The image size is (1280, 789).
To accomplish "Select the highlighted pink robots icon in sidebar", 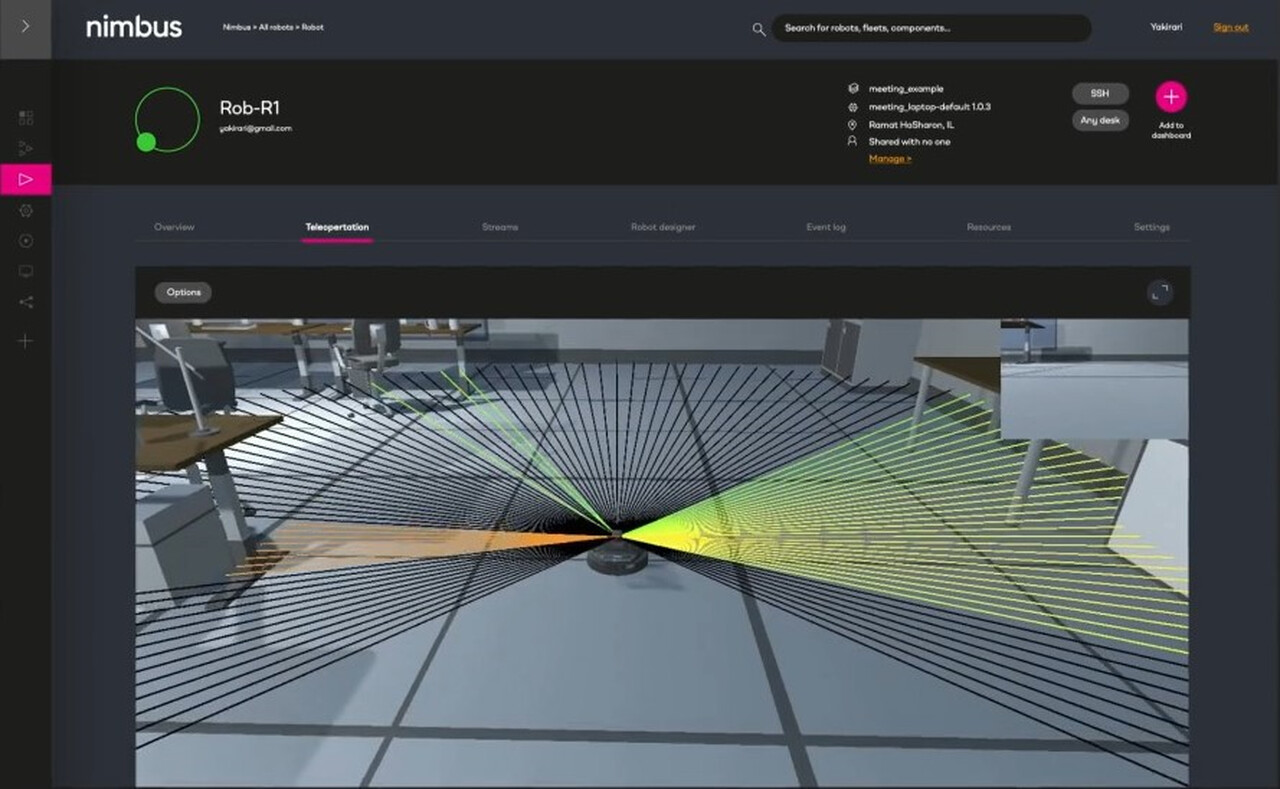I will pos(26,179).
